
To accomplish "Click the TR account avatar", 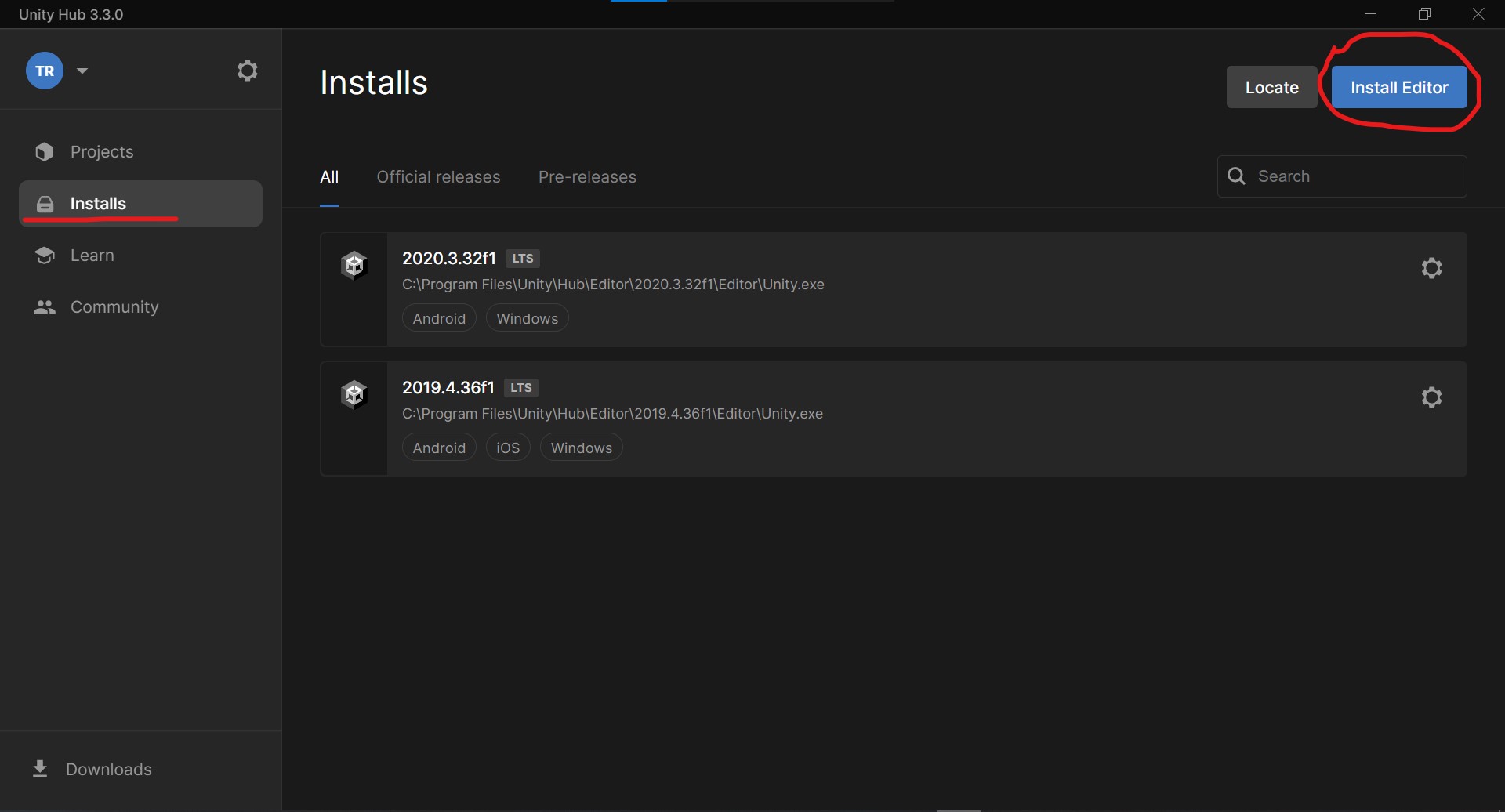I will (x=45, y=71).
